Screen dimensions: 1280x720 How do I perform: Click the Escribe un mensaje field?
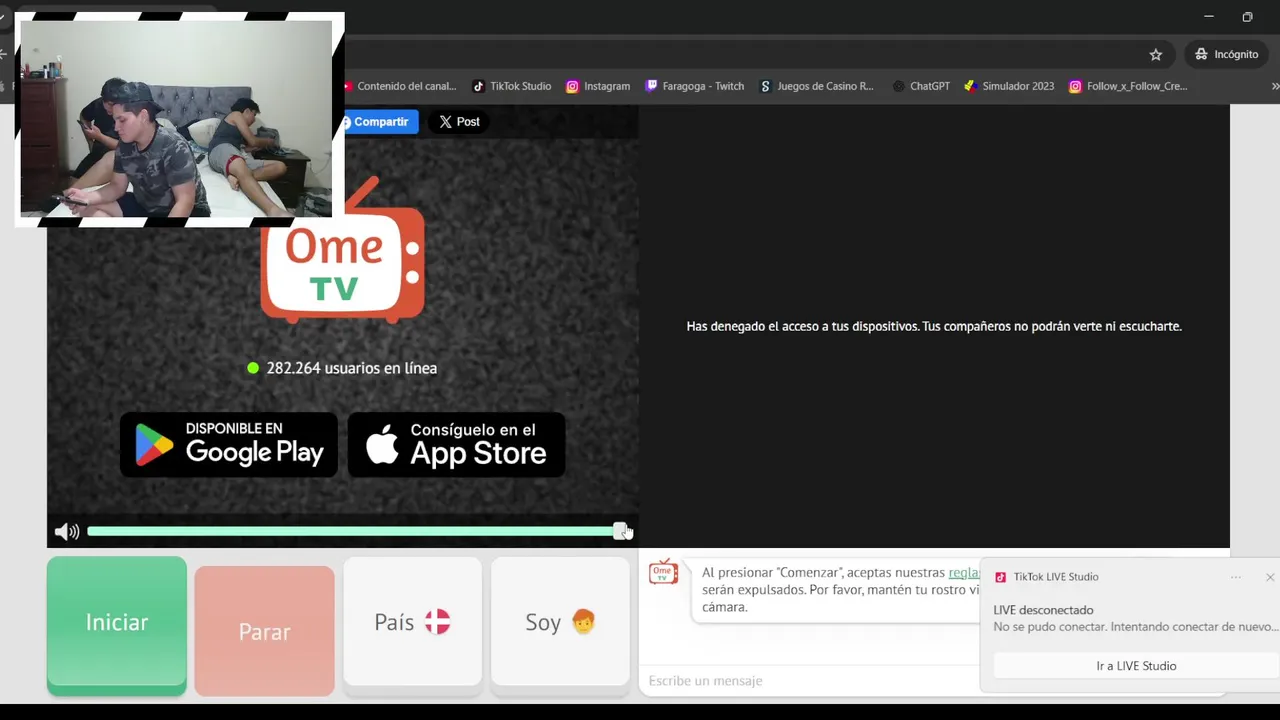tap(810, 681)
